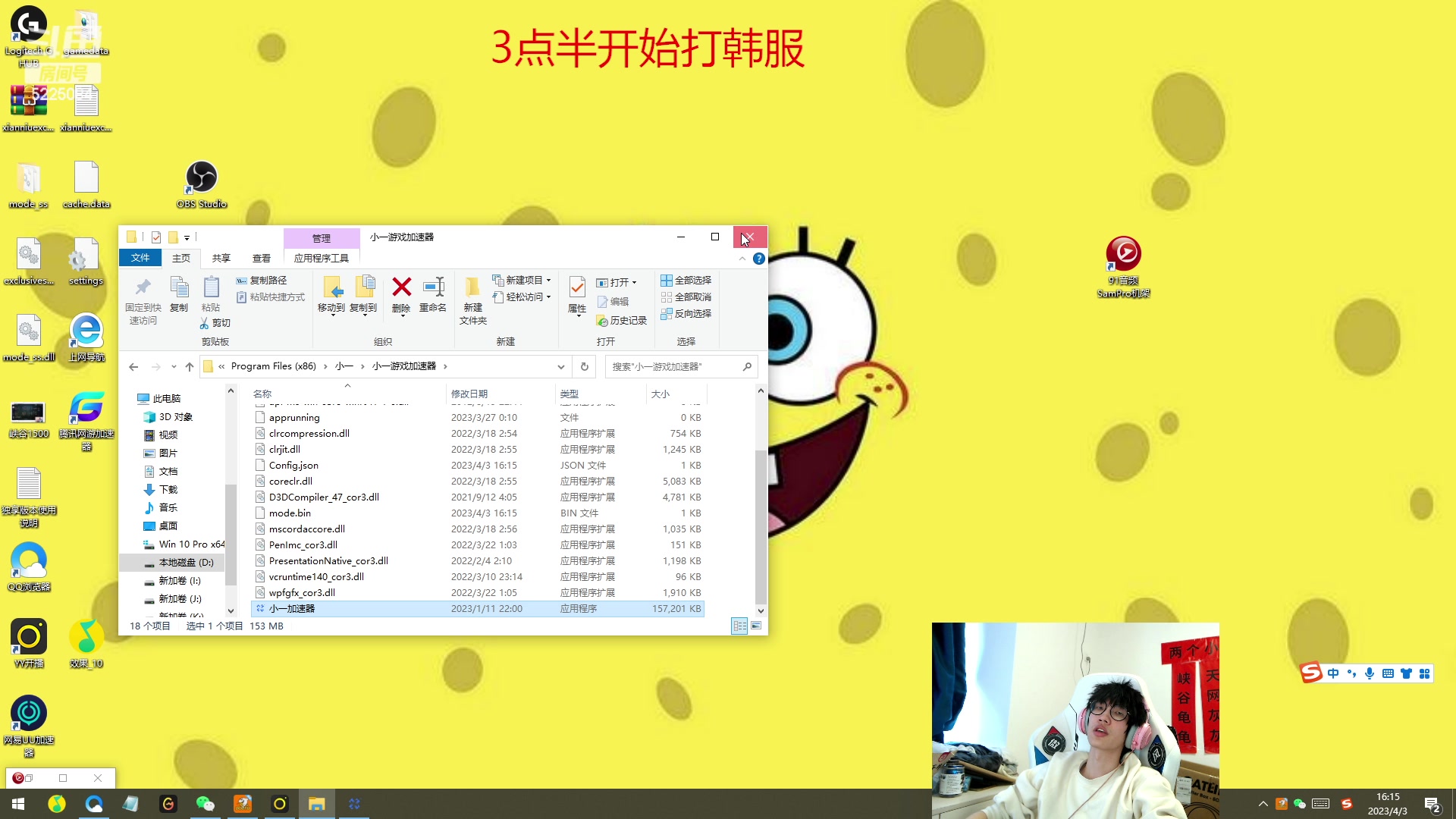
Task: Switch to the 查看 (View) tab
Action: (x=261, y=258)
